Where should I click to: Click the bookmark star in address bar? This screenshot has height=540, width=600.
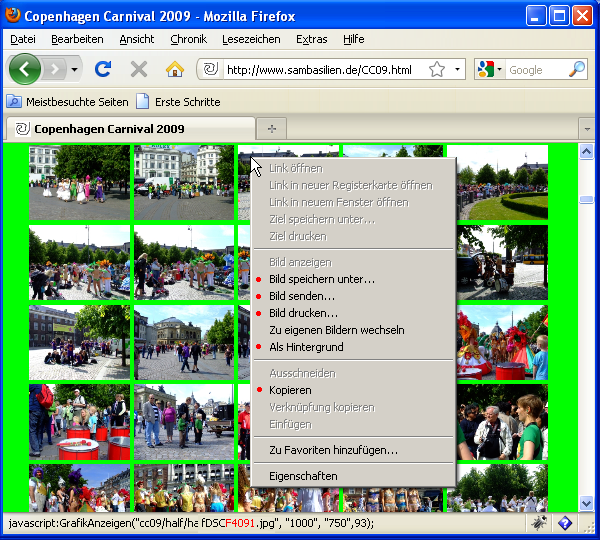pos(437,70)
